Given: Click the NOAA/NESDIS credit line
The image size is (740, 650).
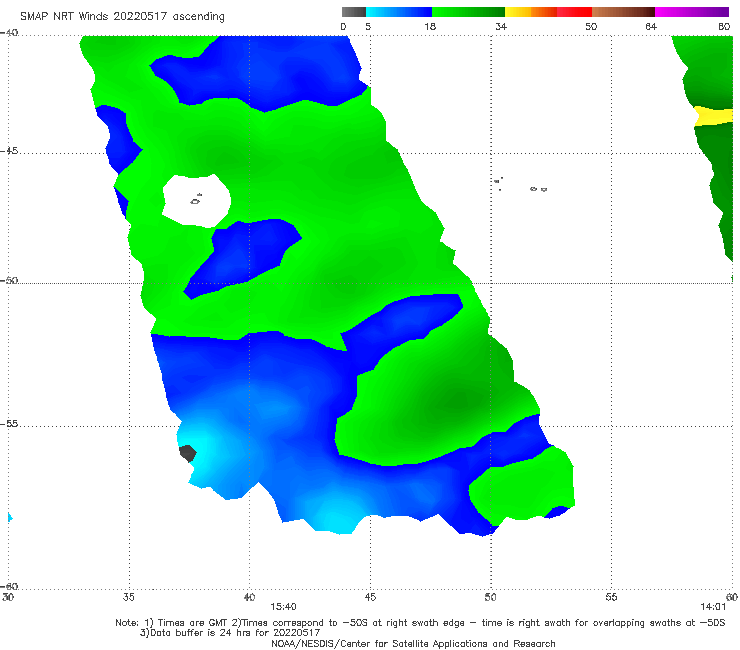Looking at the screenshot, I should point(413,643).
